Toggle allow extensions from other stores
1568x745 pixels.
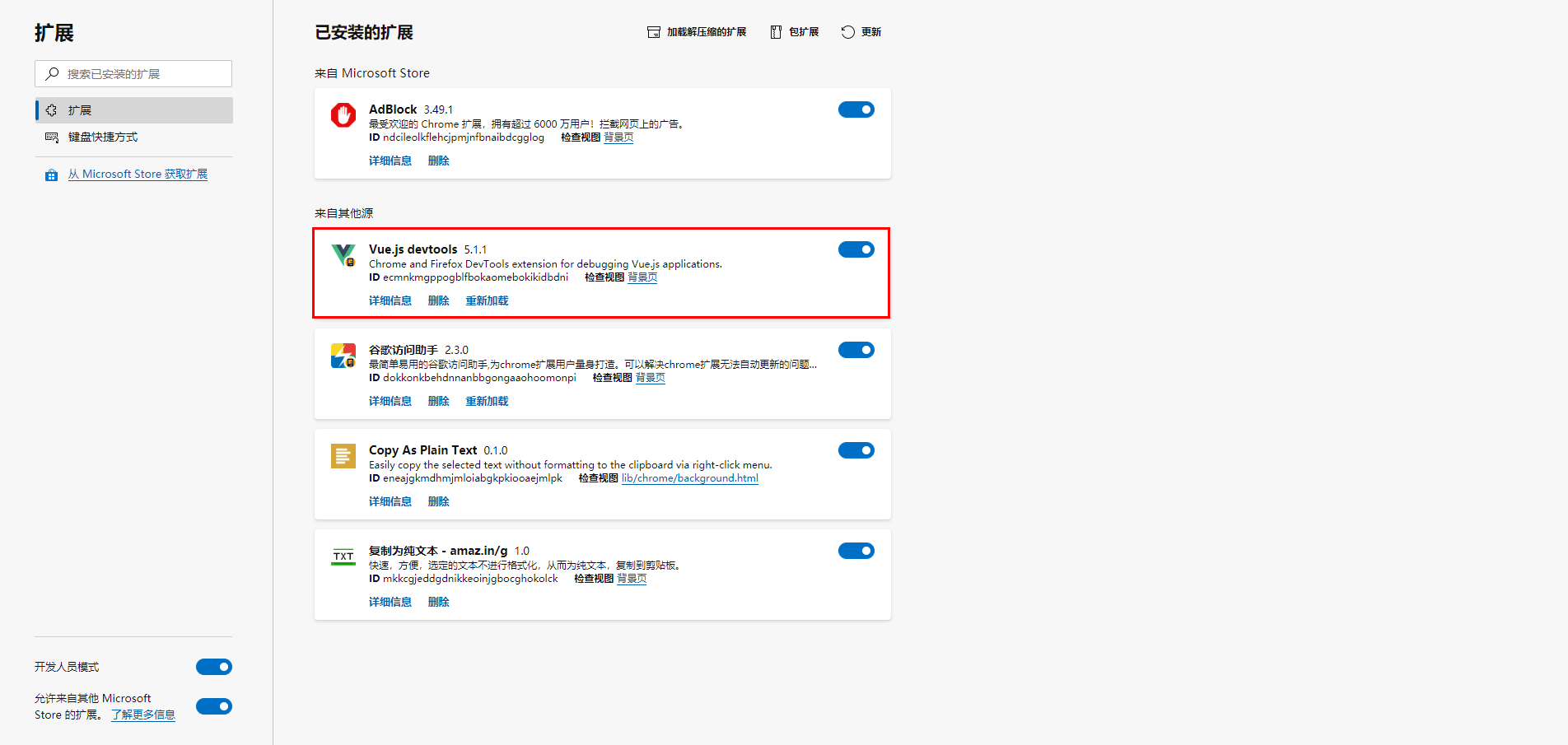coord(213,706)
